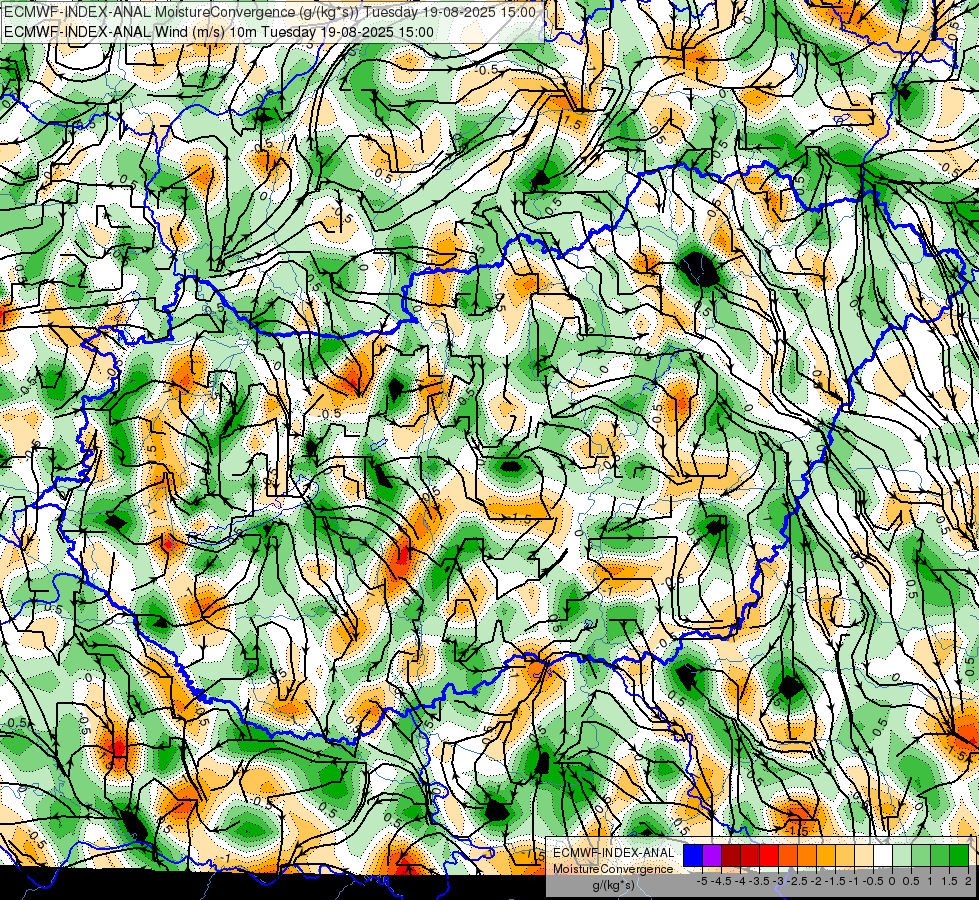Viewport: 979px width, 900px height.
Task: Click the darkest green legend swatch
Action: (959, 856)
